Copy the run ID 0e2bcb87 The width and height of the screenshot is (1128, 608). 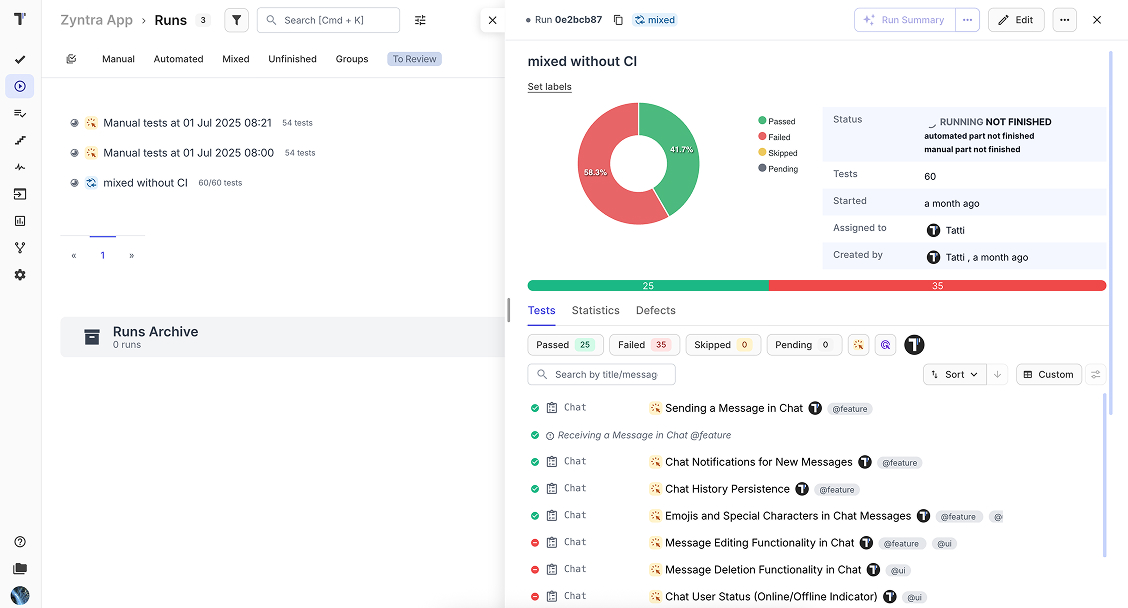click(618, 20)
